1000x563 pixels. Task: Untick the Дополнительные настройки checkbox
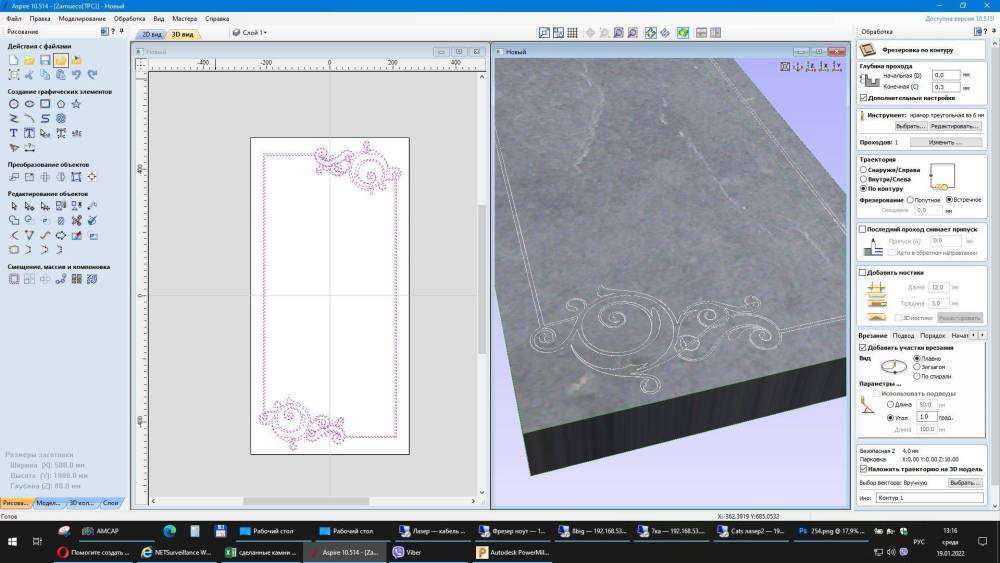864,98
